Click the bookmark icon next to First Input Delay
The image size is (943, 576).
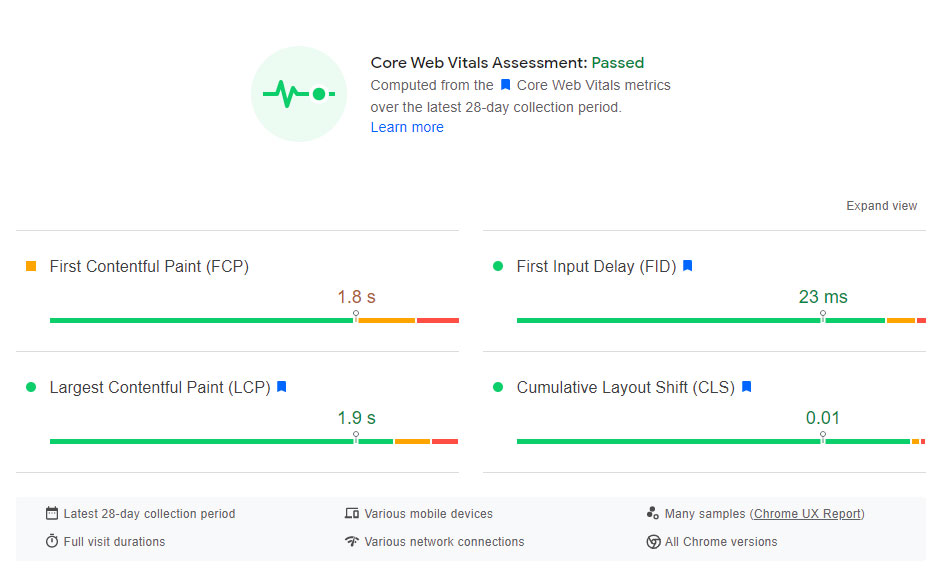688,266
